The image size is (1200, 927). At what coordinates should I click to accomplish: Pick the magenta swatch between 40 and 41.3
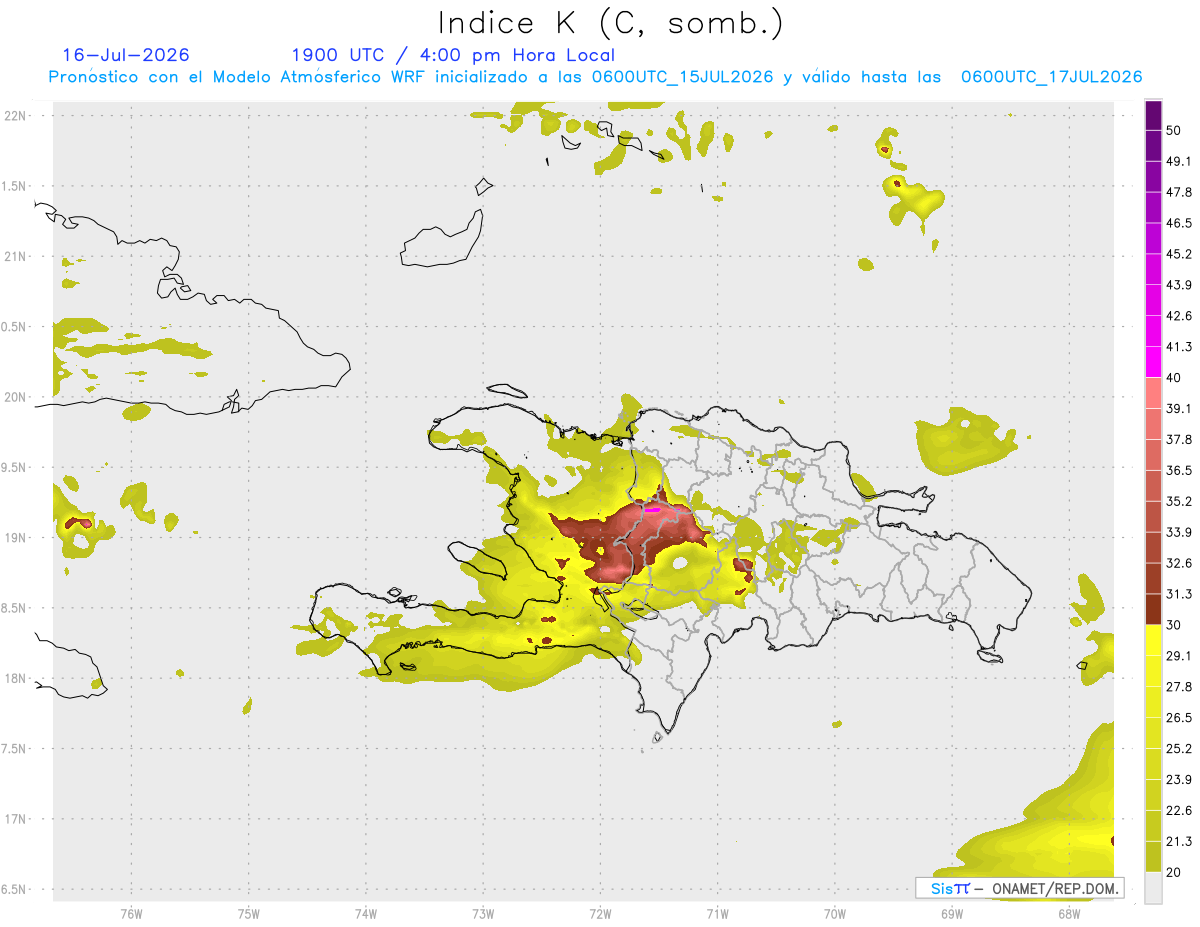(x=1153, y=362)
